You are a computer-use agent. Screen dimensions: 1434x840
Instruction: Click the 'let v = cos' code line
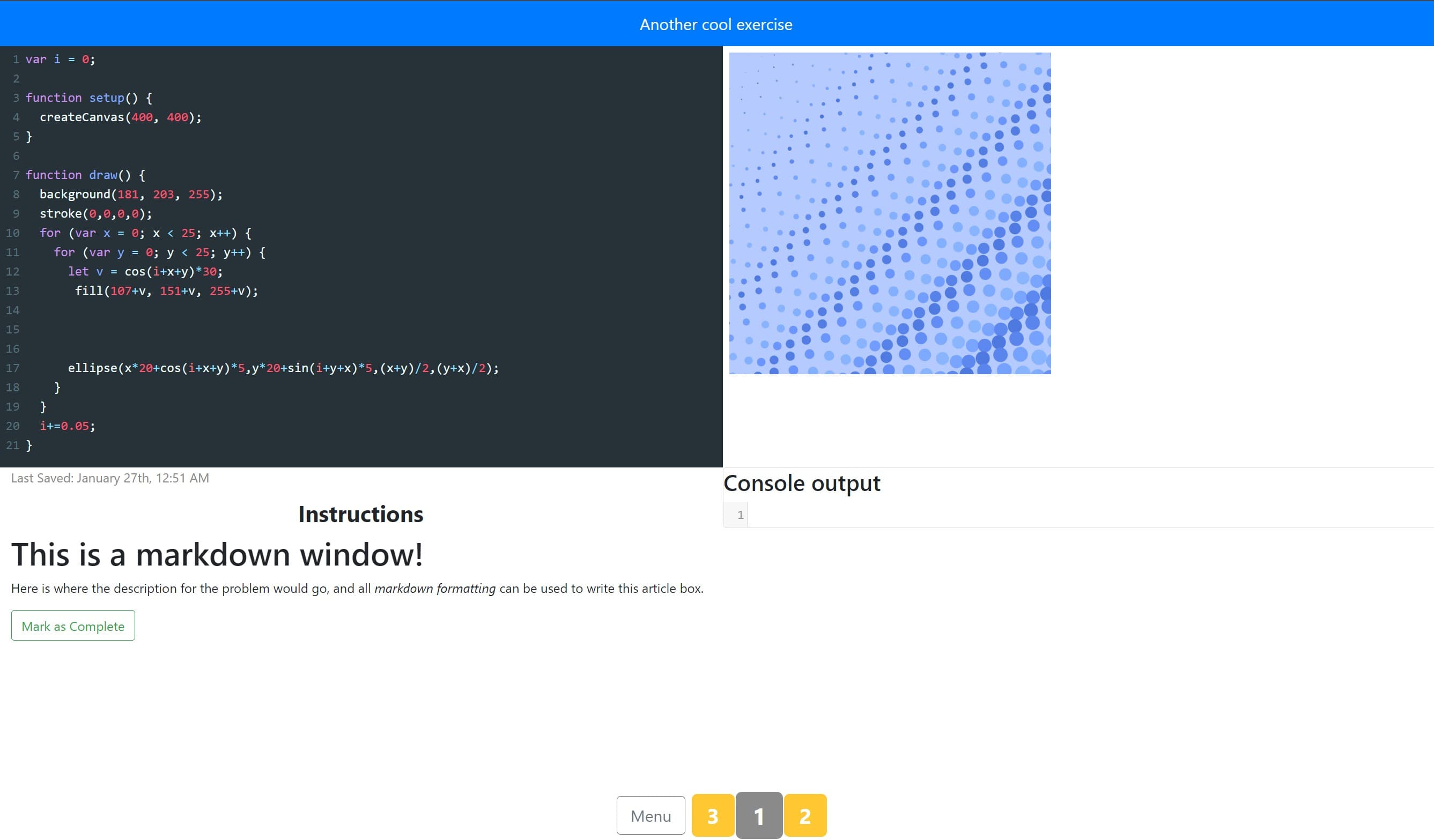click(145, 272)
